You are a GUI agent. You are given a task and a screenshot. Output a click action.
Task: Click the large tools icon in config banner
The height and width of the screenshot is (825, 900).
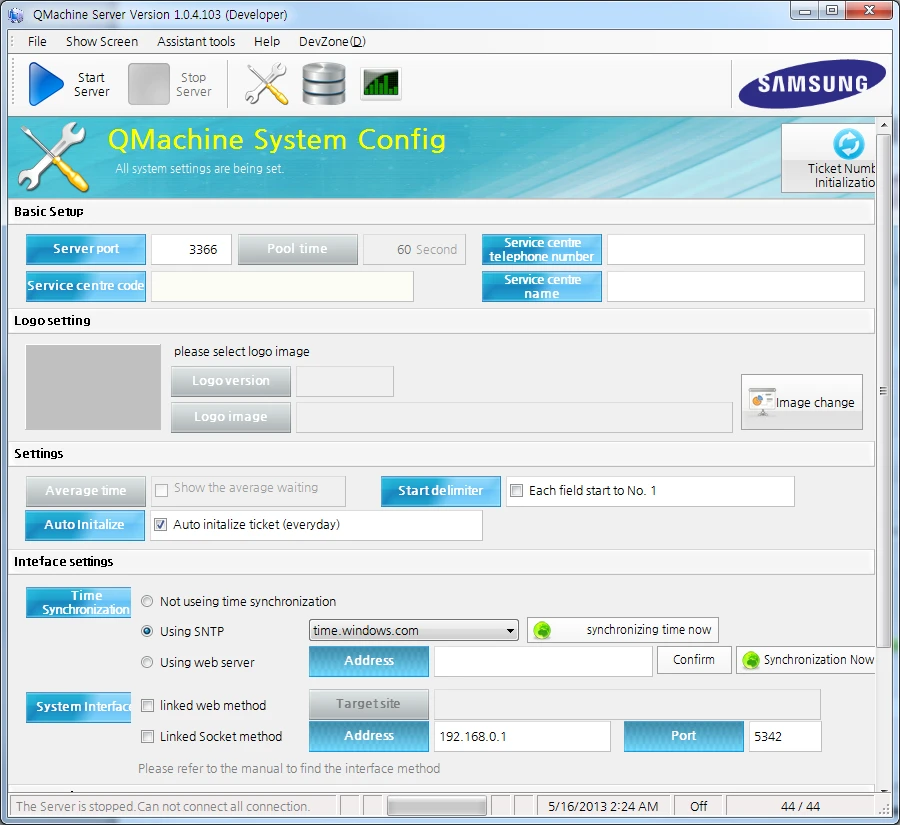[x=53, y=156]
